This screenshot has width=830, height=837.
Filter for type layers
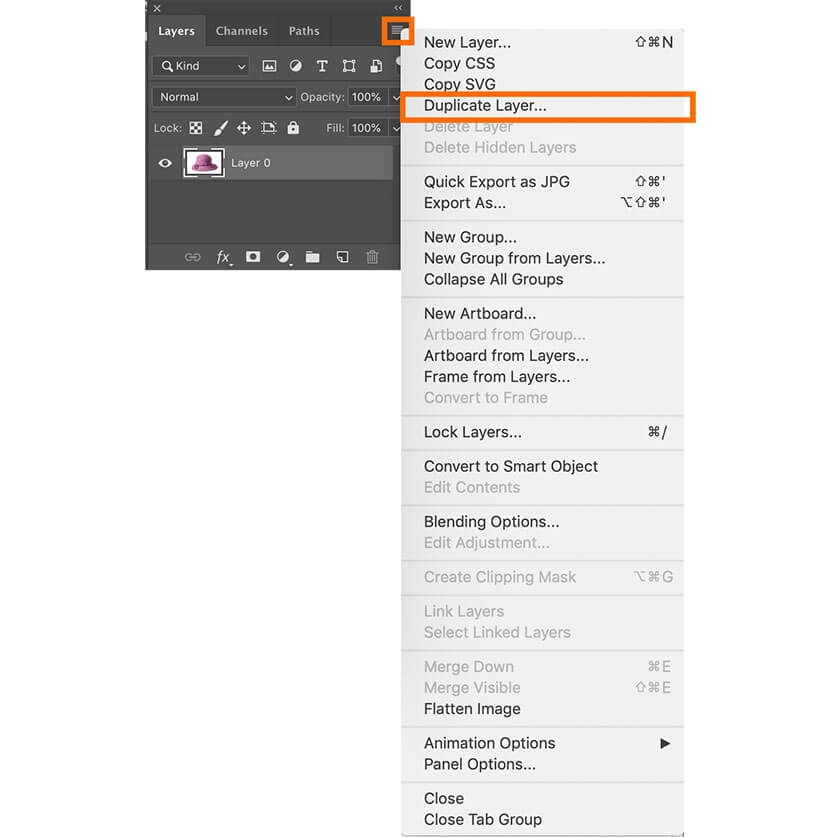pyautogui.click(x=322, y=66)
